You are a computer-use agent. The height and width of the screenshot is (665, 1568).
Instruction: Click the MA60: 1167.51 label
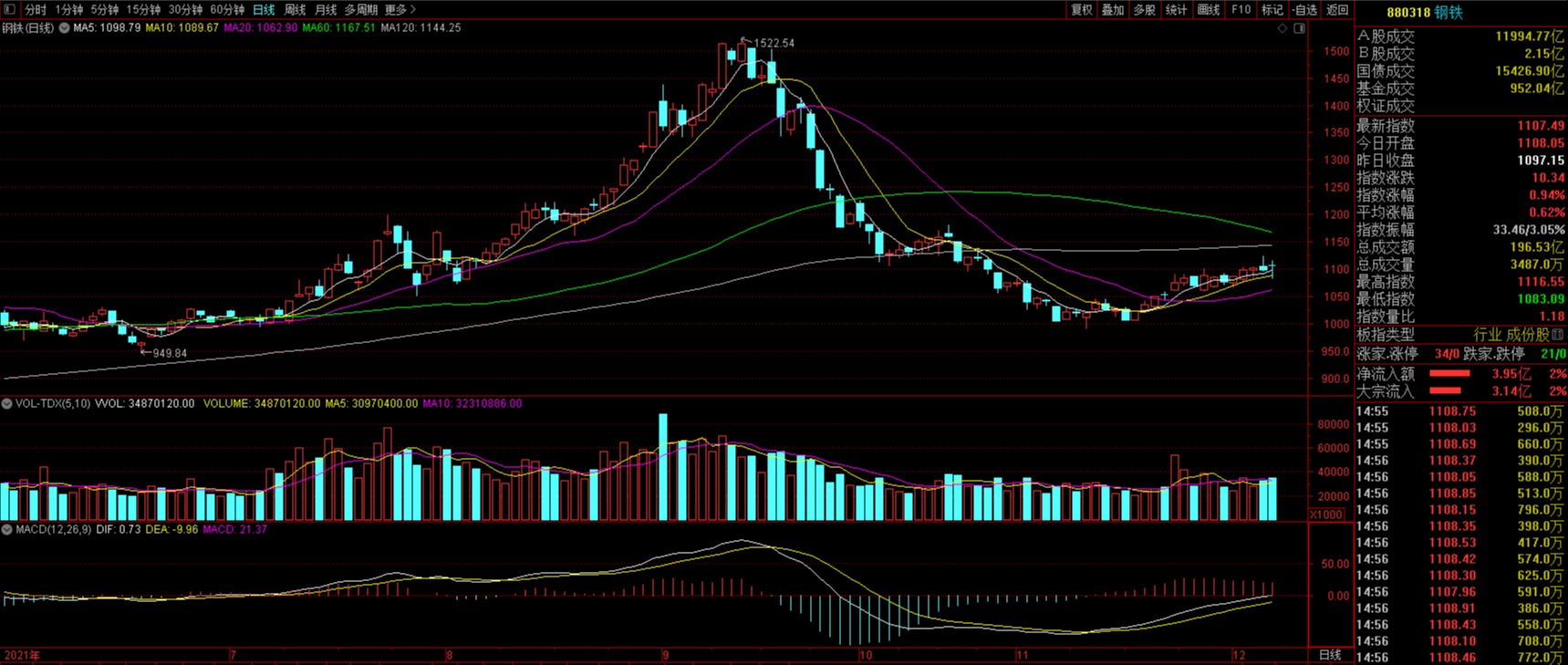point(338,28)
